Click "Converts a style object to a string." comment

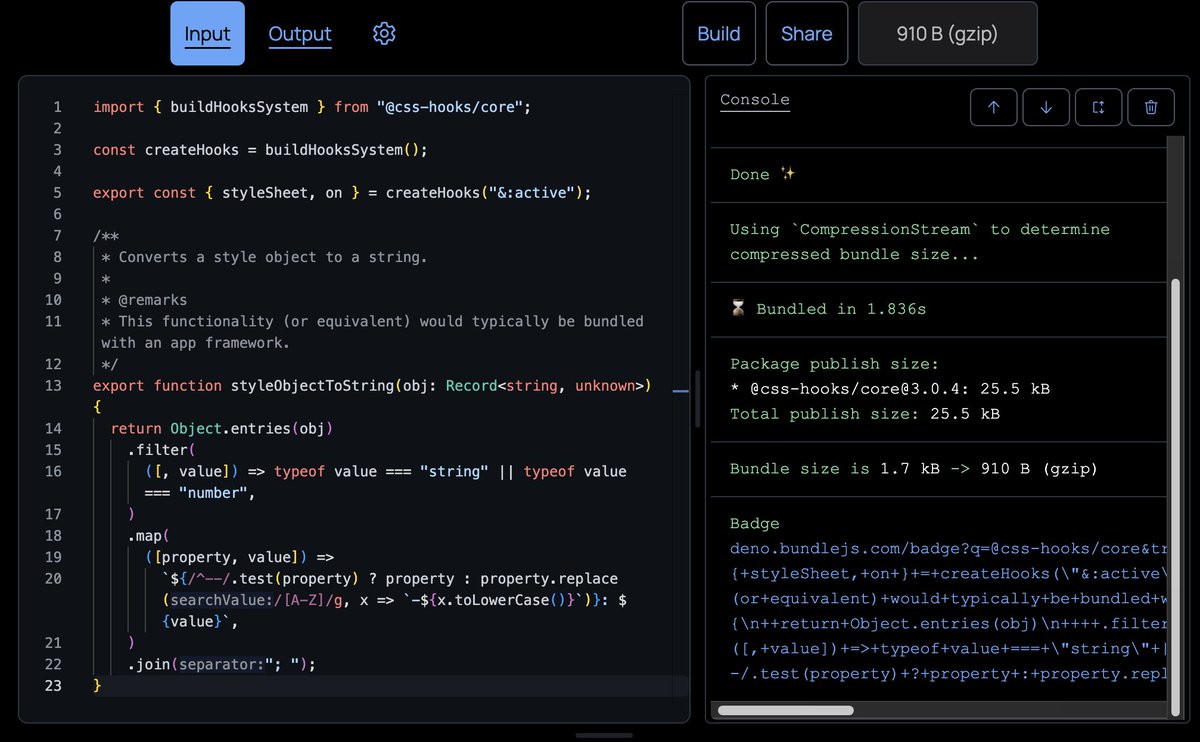273,257
